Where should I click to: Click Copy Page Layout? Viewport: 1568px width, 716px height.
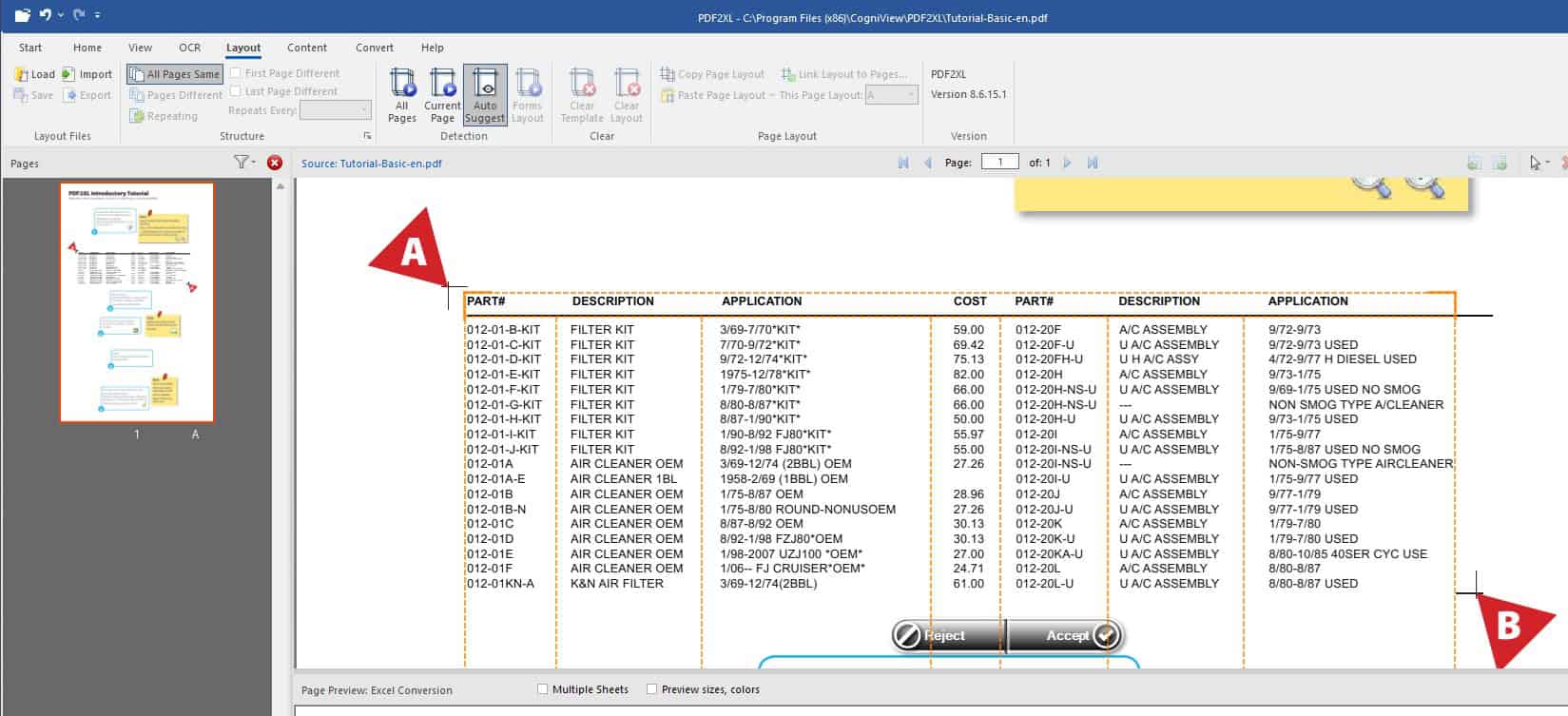tap(712, 74)
